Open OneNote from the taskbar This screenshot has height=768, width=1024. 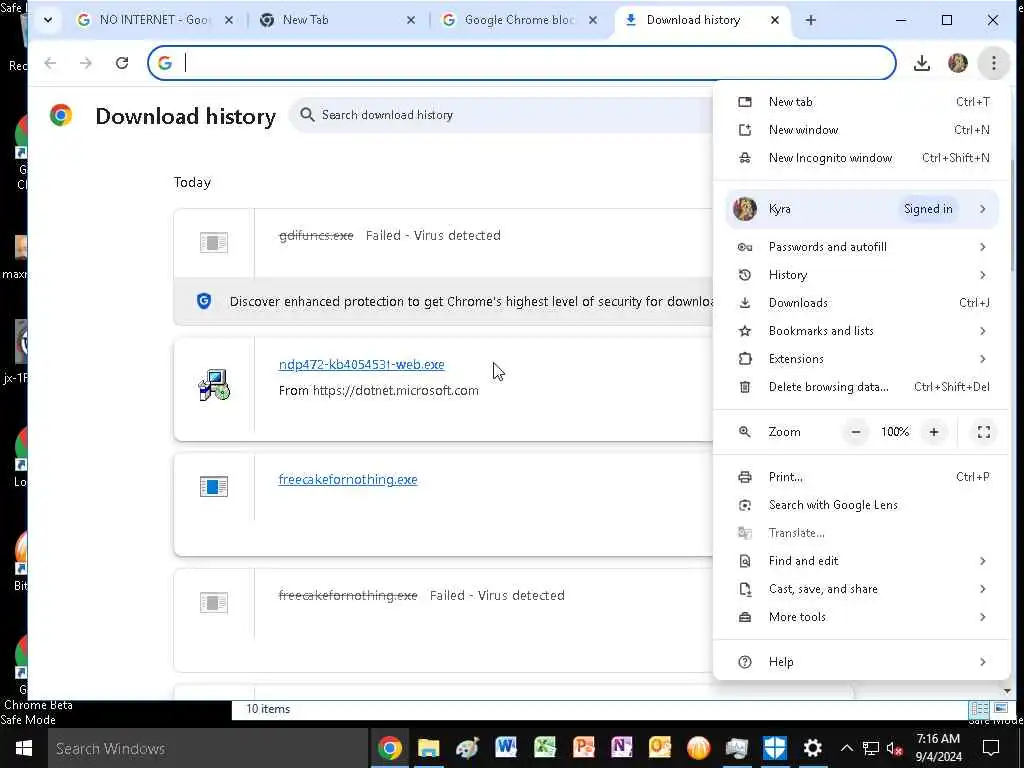(x=622, y=748)
